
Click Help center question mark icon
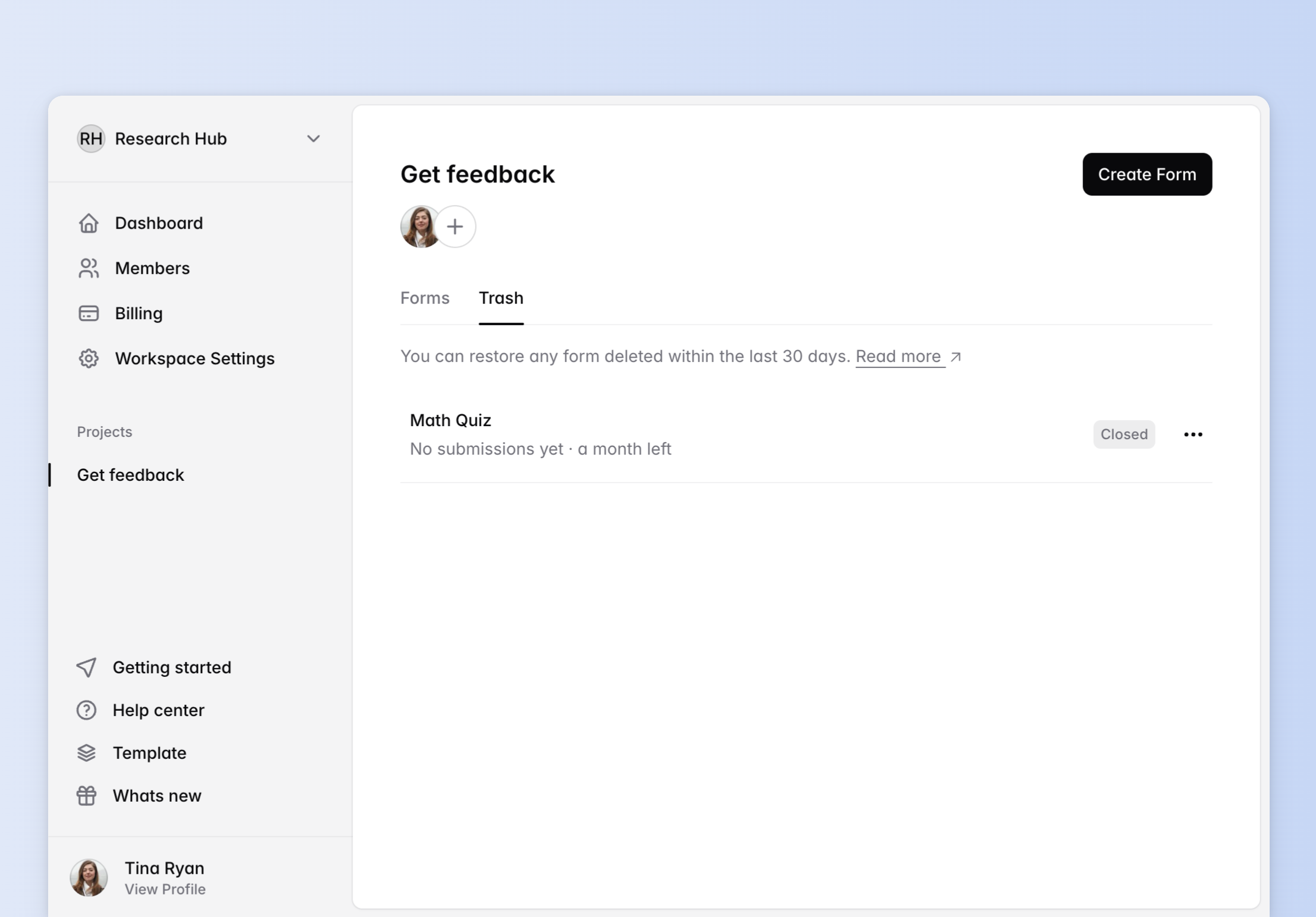(x=86, y=710)
